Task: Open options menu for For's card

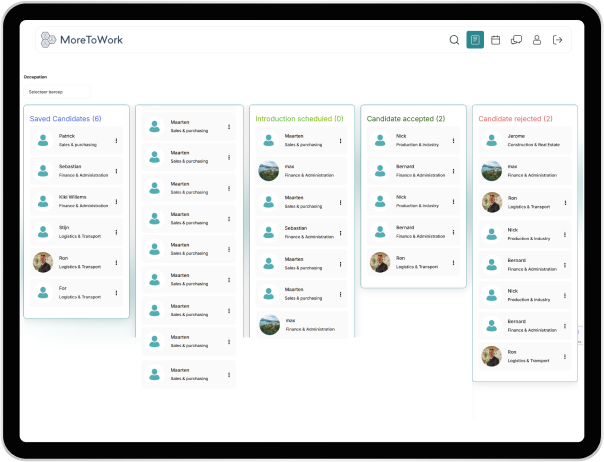Action: tap(117, 292)
